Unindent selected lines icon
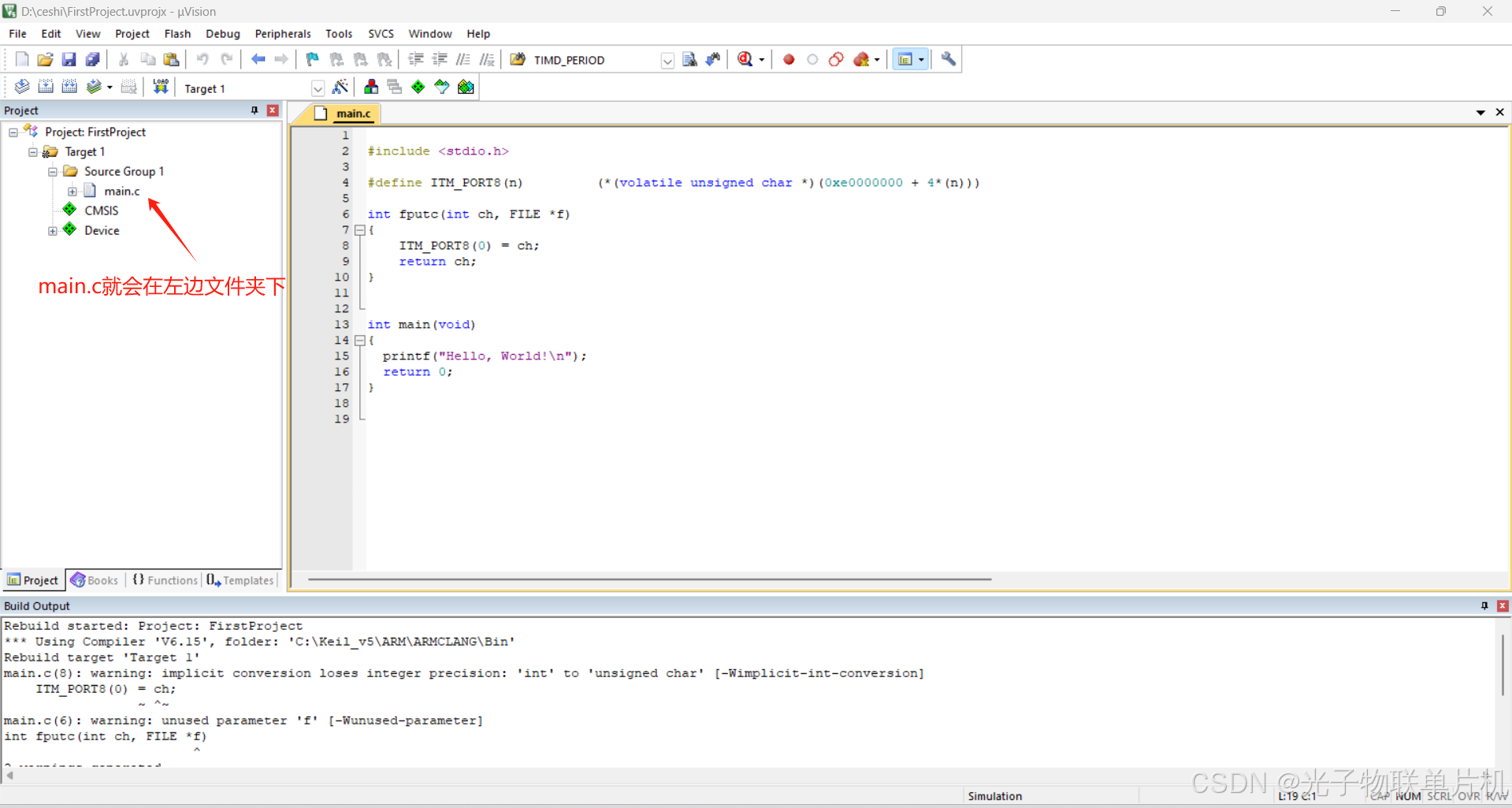 click(x=440, y=59)
